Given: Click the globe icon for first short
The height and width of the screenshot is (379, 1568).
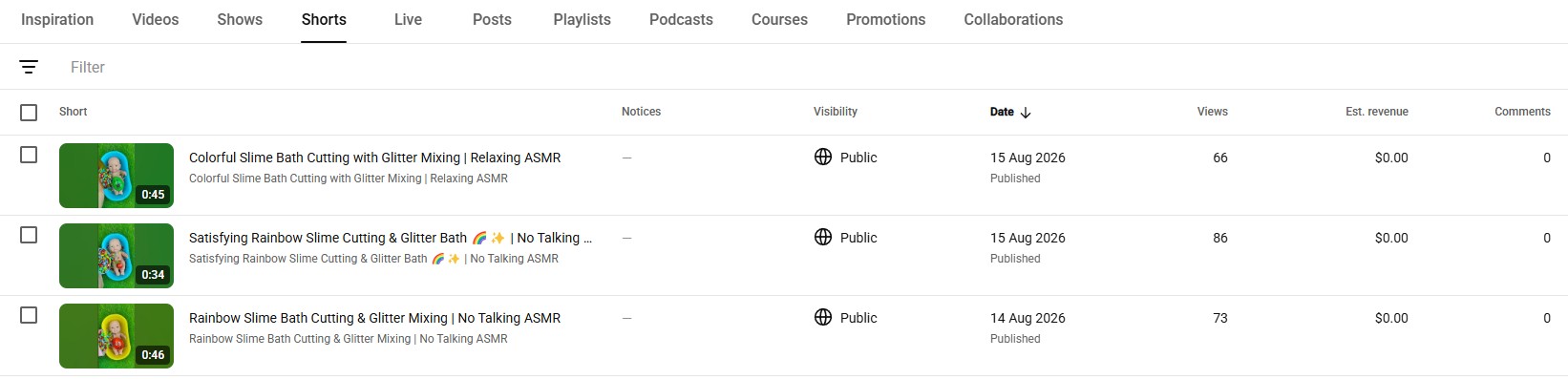Looking at the screenshot, I should (x=823, y=157).
